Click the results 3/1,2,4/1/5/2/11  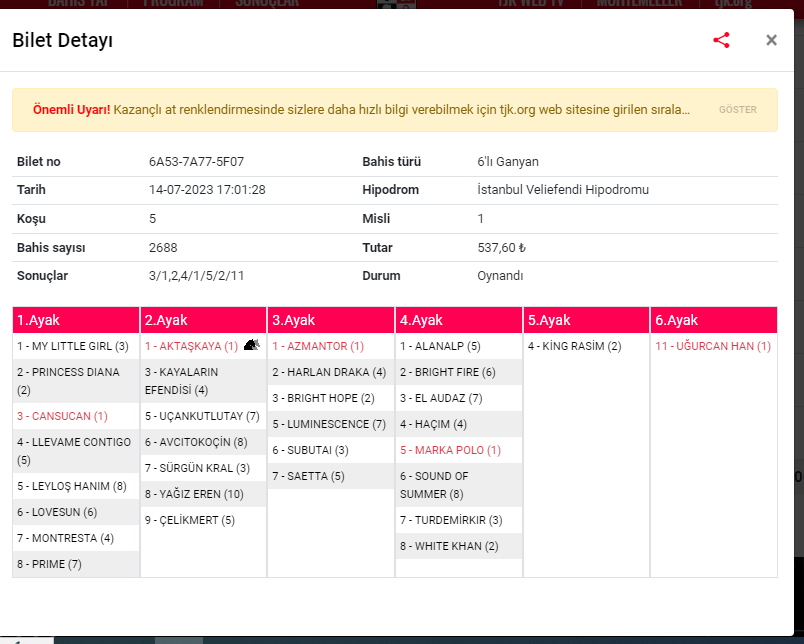point(196,276)
